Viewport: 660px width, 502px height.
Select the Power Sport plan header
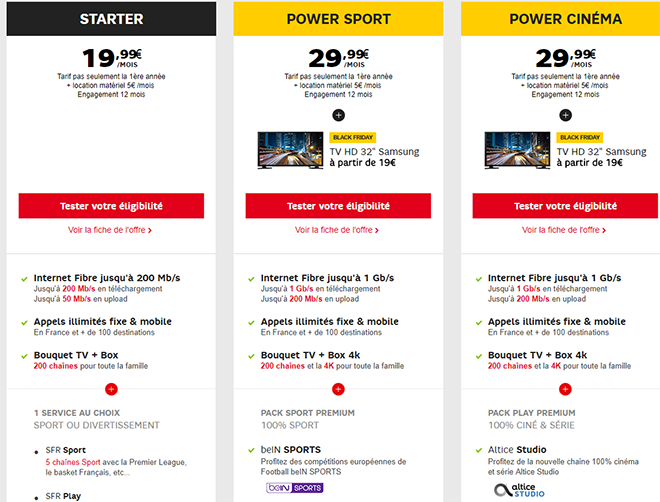tap(338, 19)
